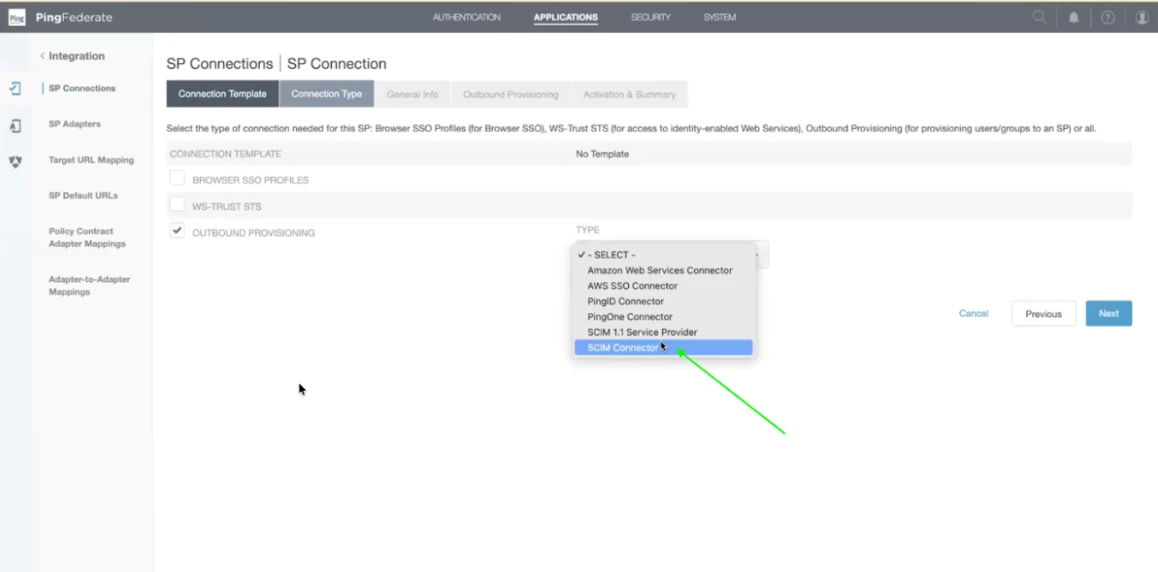Image resolution: width=1158 pixels, height=572 pixels.
Task: Switch to Outbound Provisioning tab
Action: pyautogui.click(x=510, y=94)
